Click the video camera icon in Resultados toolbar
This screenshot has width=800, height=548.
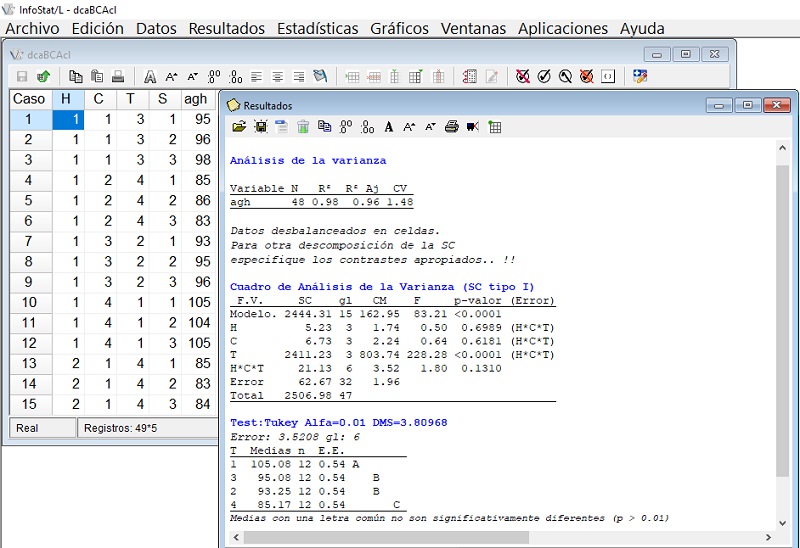click(x=472, y=127)
